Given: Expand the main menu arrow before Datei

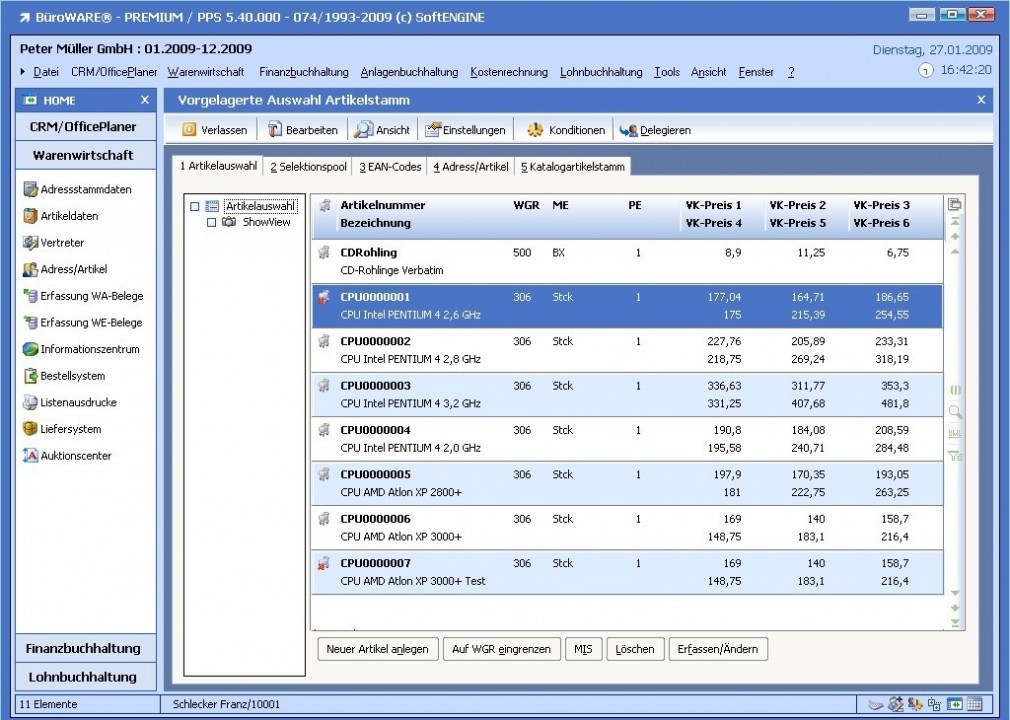Looking at the screenshot, I should pyautogui.click(x=23, y=71).
